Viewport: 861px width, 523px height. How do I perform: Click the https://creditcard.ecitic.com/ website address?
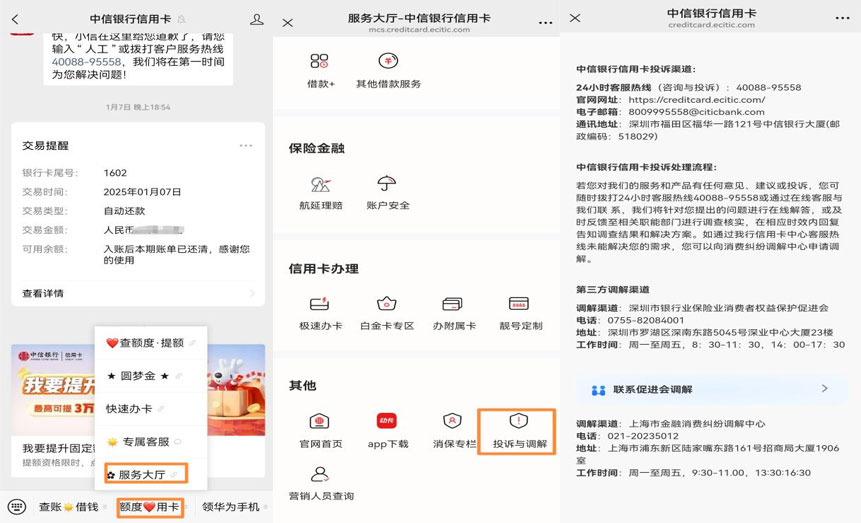(697, 100)
